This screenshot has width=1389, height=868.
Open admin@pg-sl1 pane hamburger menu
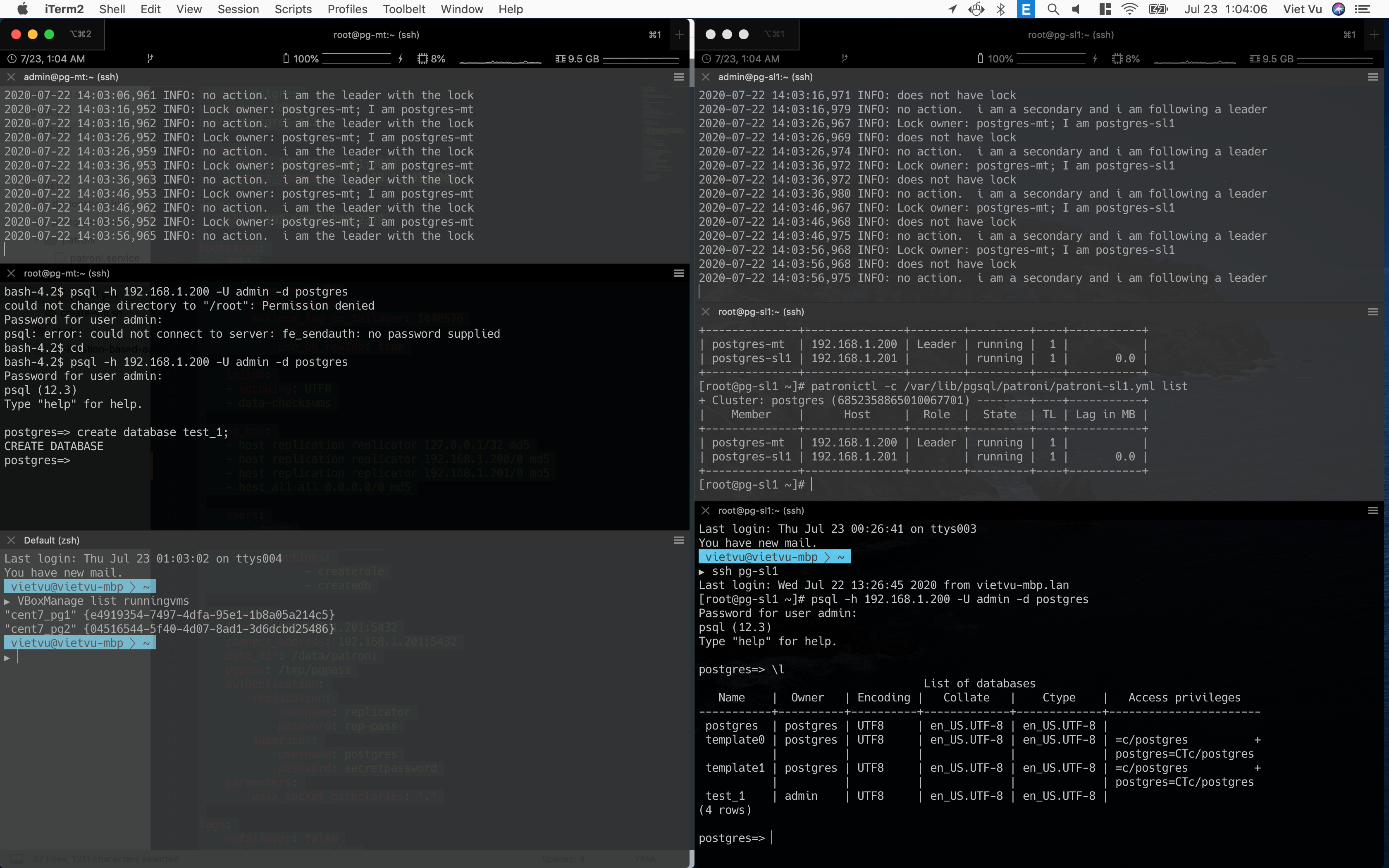(x=1373, y=77)
